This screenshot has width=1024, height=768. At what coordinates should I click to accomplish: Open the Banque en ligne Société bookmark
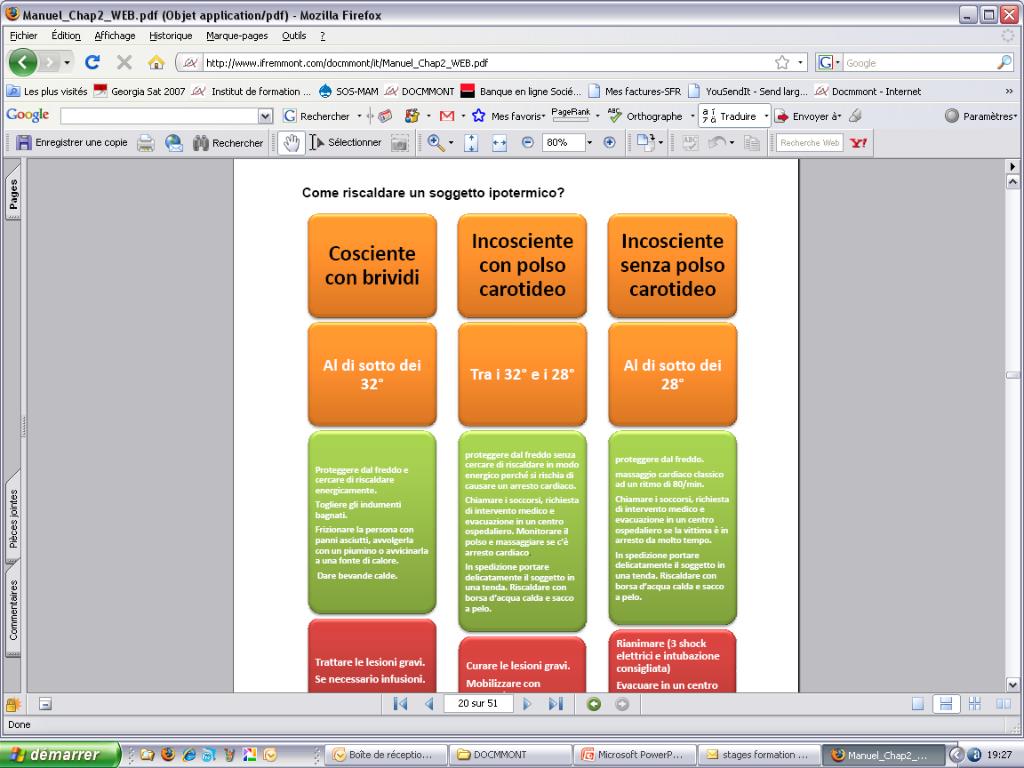[x=521, y=91]
